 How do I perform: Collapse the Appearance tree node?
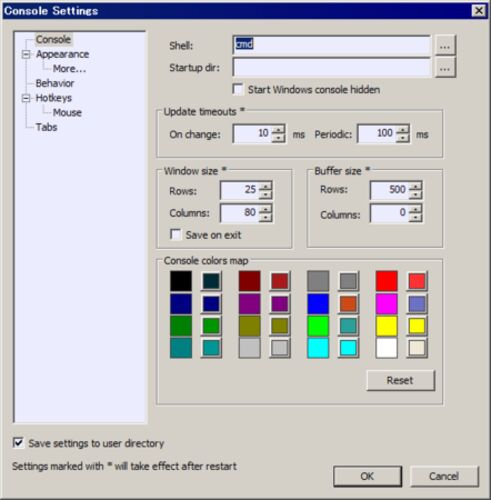(x=26, y=54)
